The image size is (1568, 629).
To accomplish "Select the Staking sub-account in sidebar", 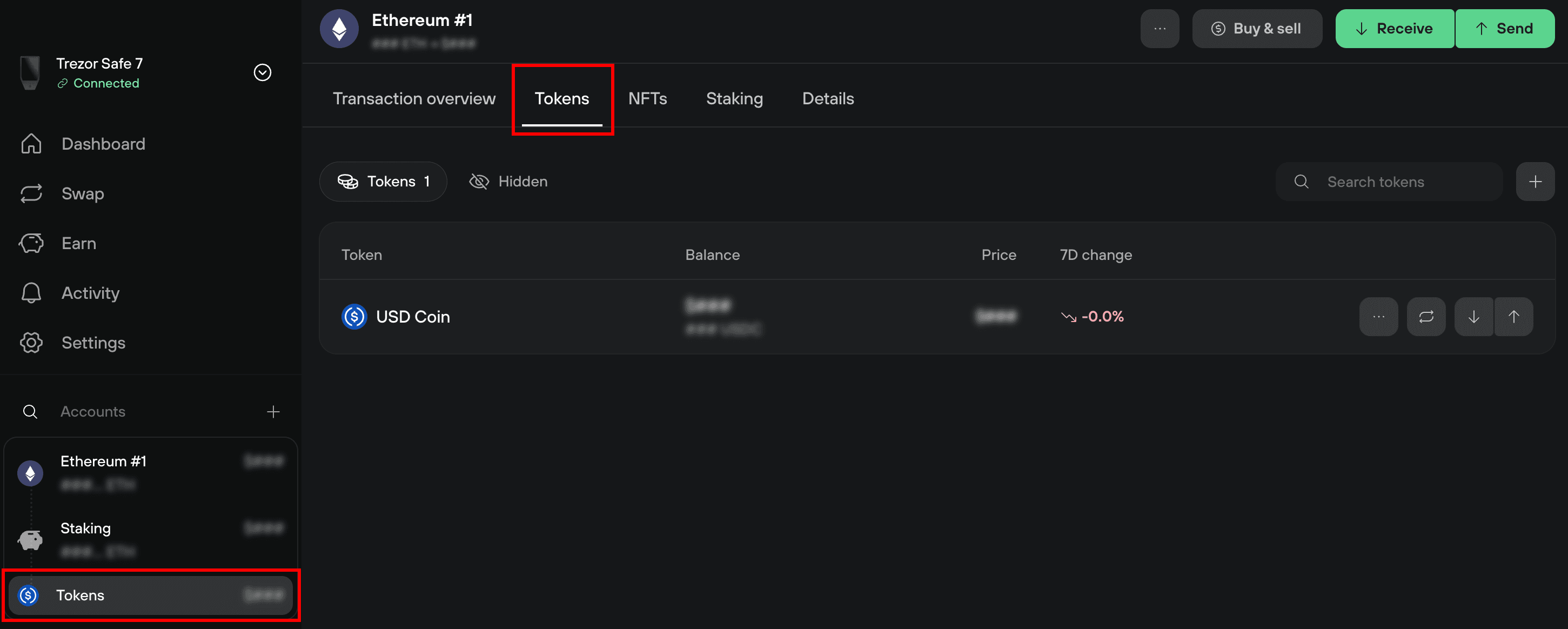I will [150, 539].
